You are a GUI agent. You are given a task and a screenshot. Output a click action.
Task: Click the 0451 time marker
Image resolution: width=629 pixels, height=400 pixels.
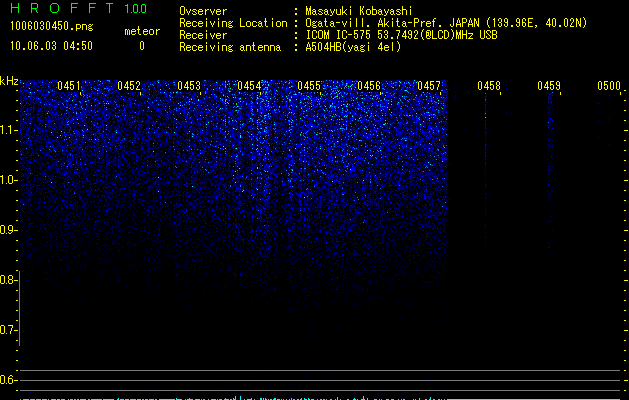[69, 86]
